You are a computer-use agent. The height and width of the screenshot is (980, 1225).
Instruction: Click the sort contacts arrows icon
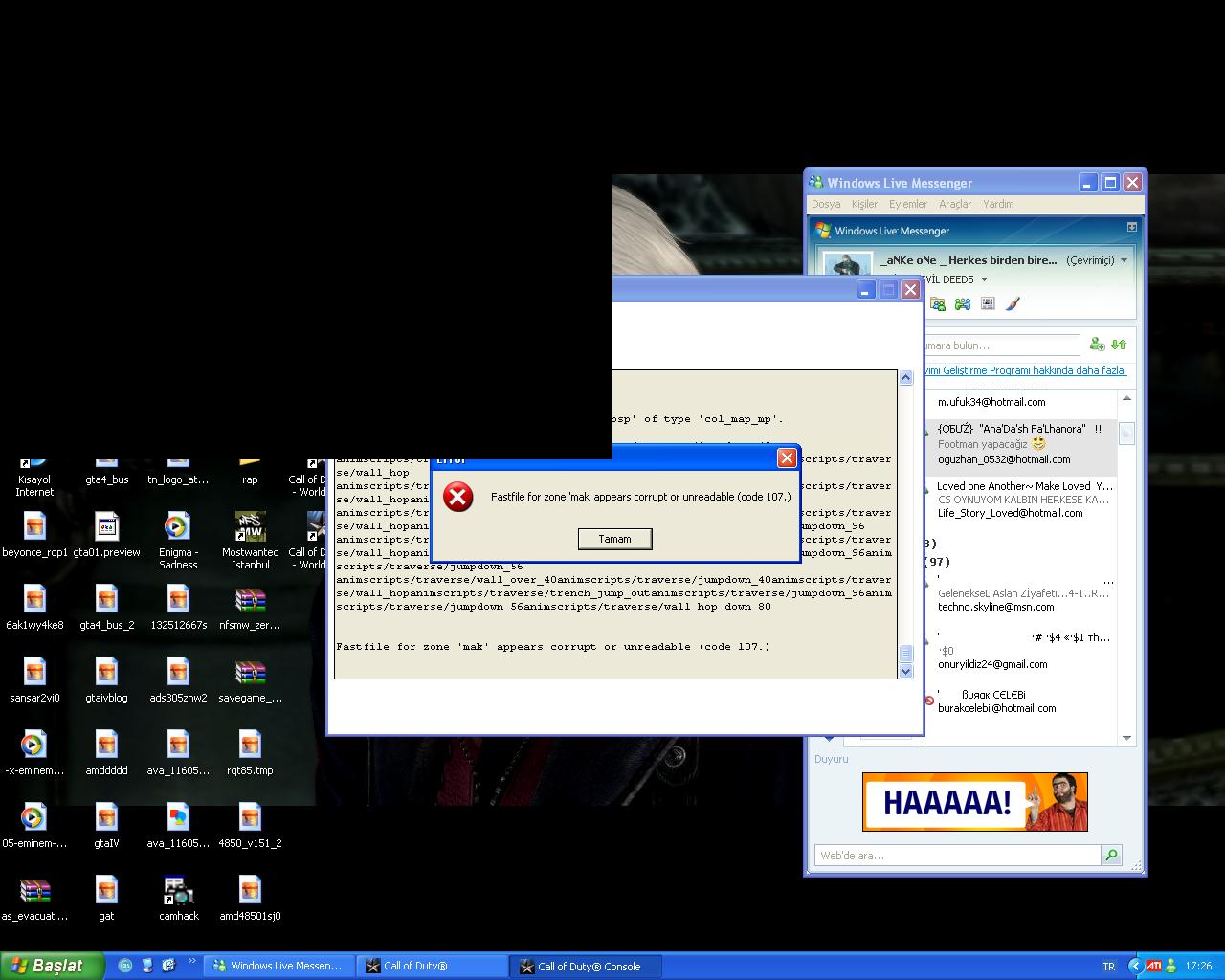[1119, 345]
